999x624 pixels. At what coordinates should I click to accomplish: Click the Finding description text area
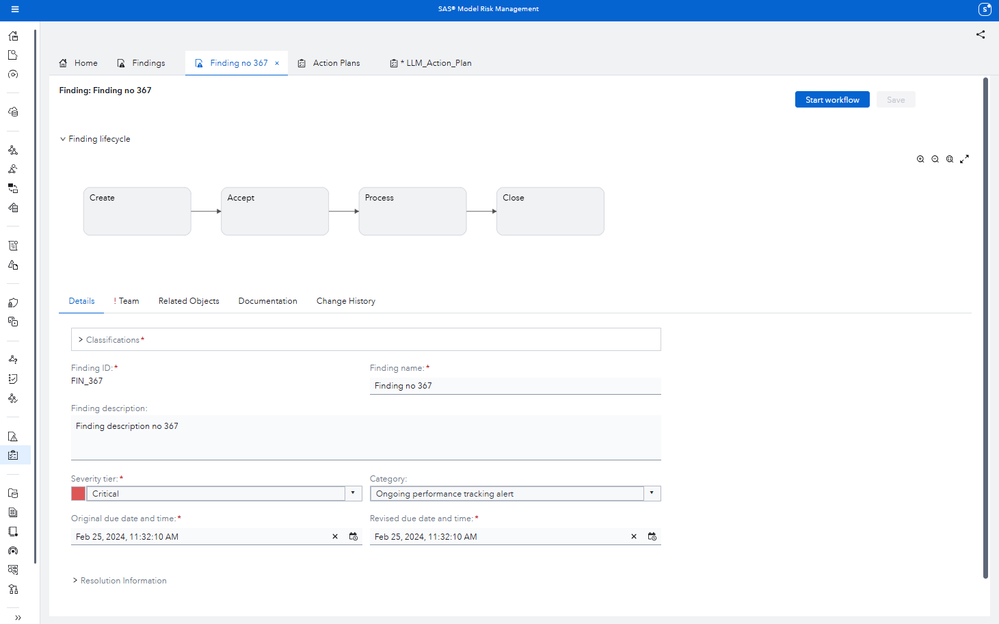tap(366, 438)
